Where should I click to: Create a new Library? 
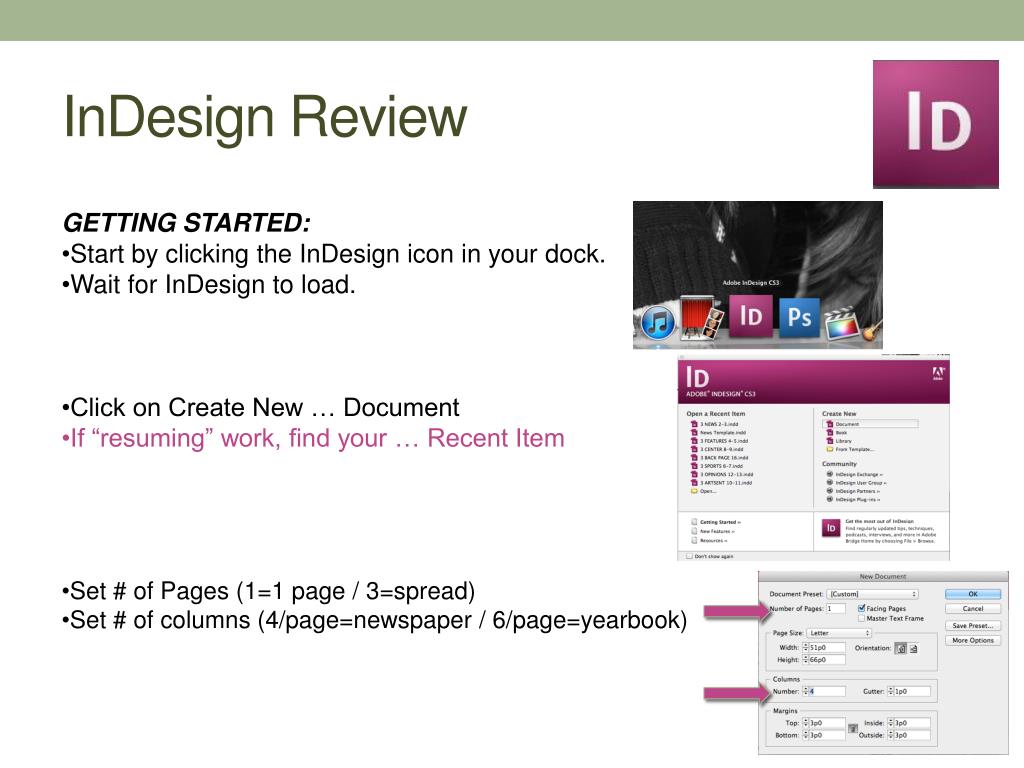pos(839,441)
